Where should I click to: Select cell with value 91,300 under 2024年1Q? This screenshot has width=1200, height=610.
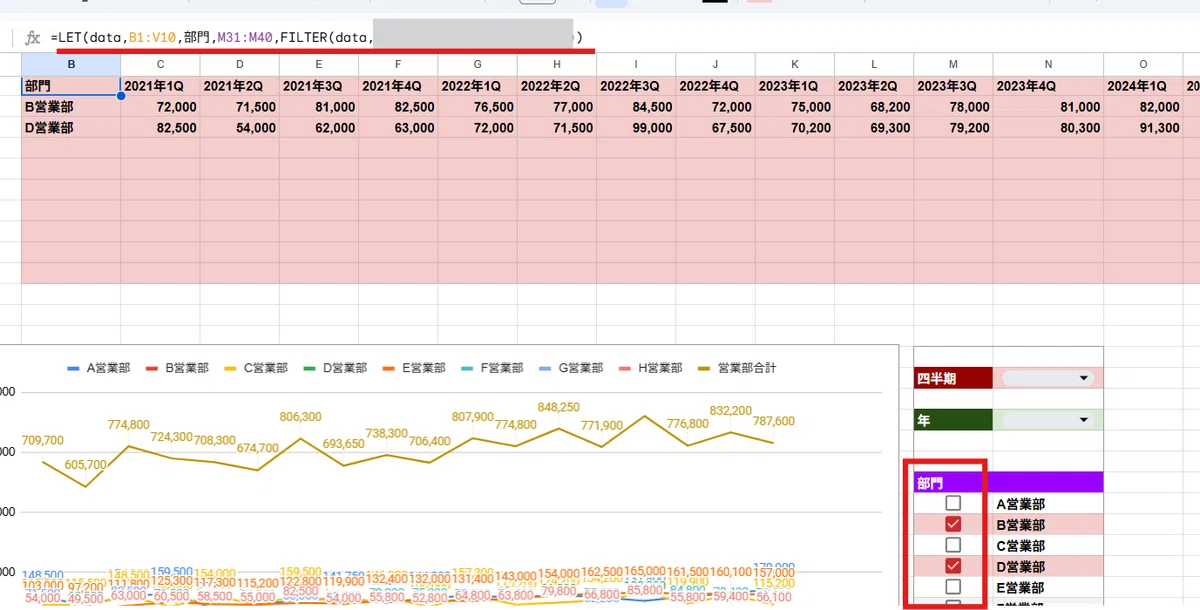coord(1143,128)
